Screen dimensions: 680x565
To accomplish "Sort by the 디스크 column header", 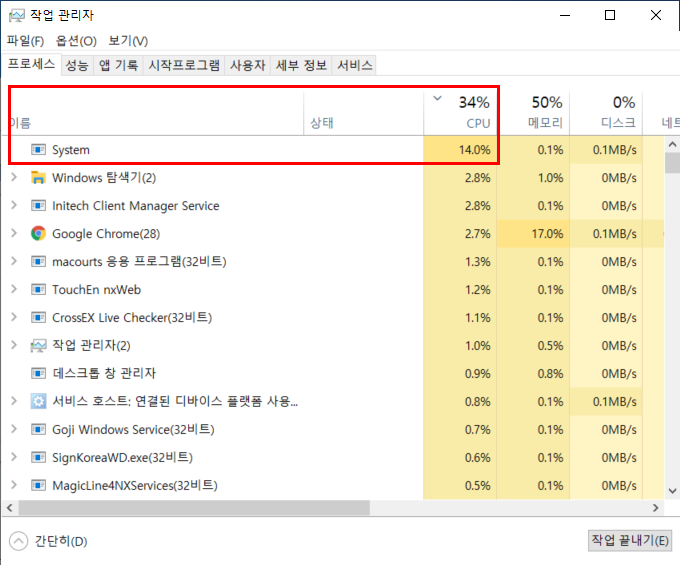I will click(x=606, y=113).
